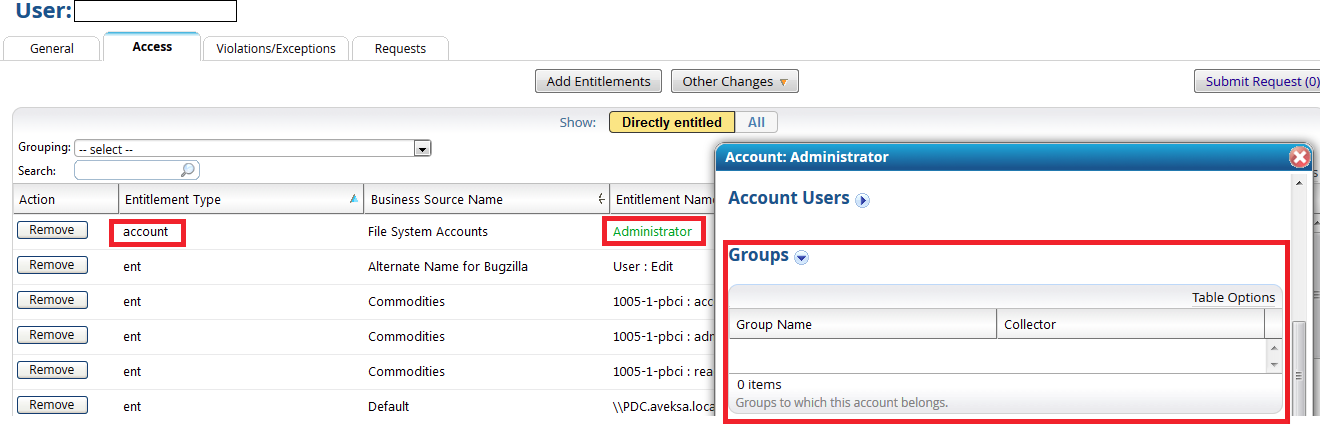Click the Groups table scroll down arrow
The width and height of the screenshot is (1324, 430).
pos(1273,364)
